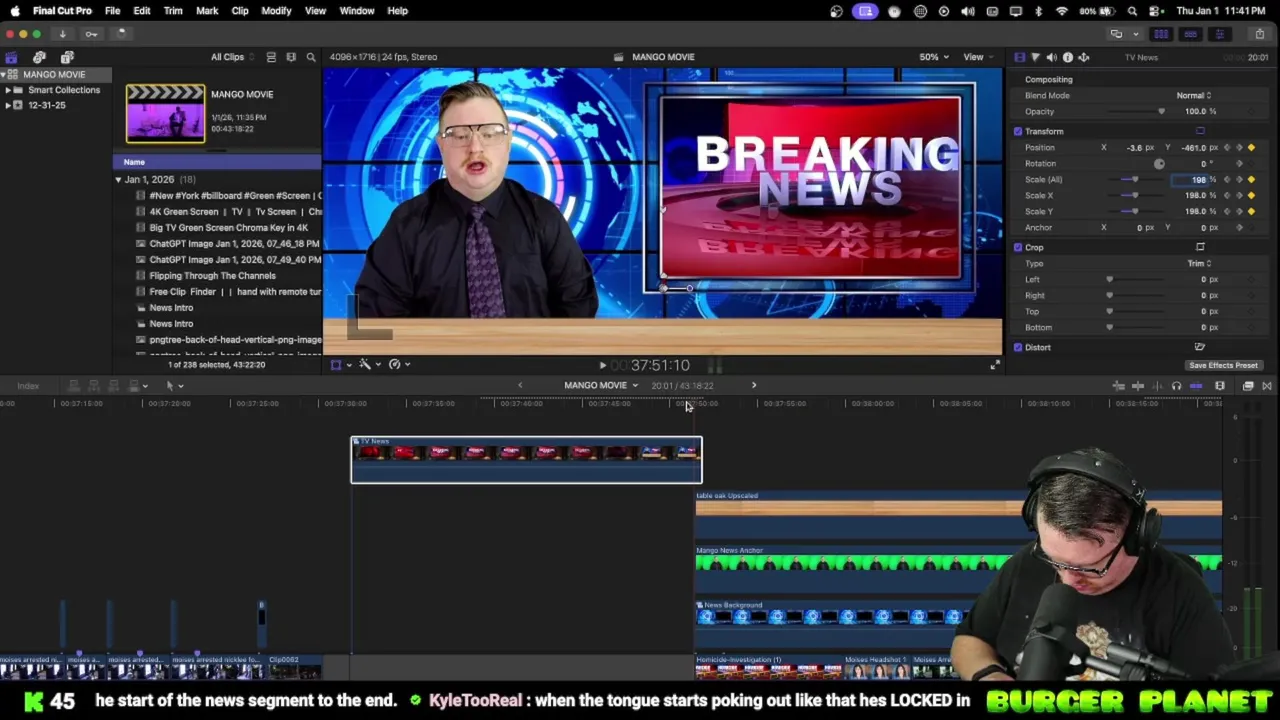Show the Libraries sidebar clapboard icon
The image size is (1280, 720).
(x=11, y=57)
